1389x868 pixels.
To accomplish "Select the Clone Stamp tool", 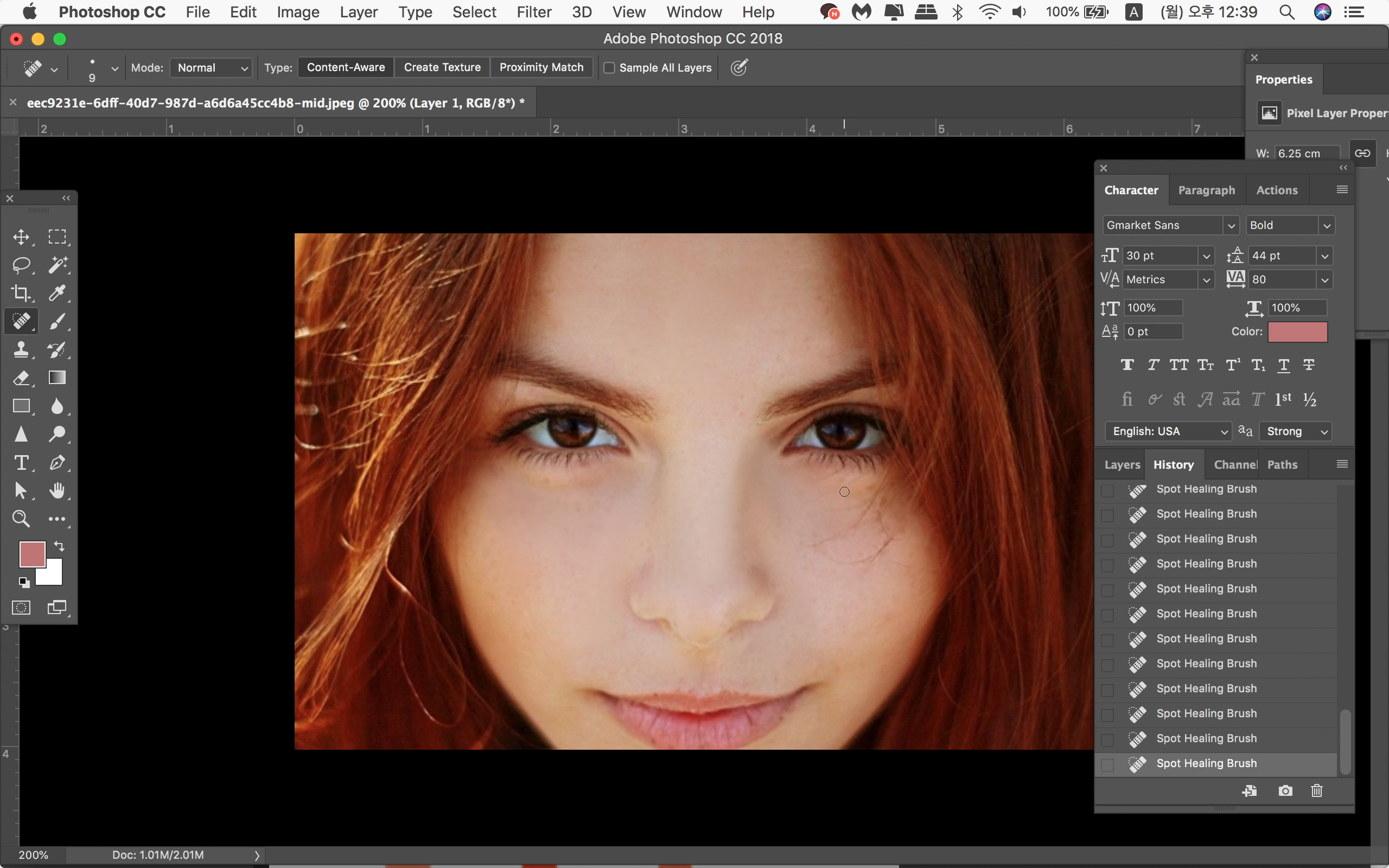I will point(21,349).
